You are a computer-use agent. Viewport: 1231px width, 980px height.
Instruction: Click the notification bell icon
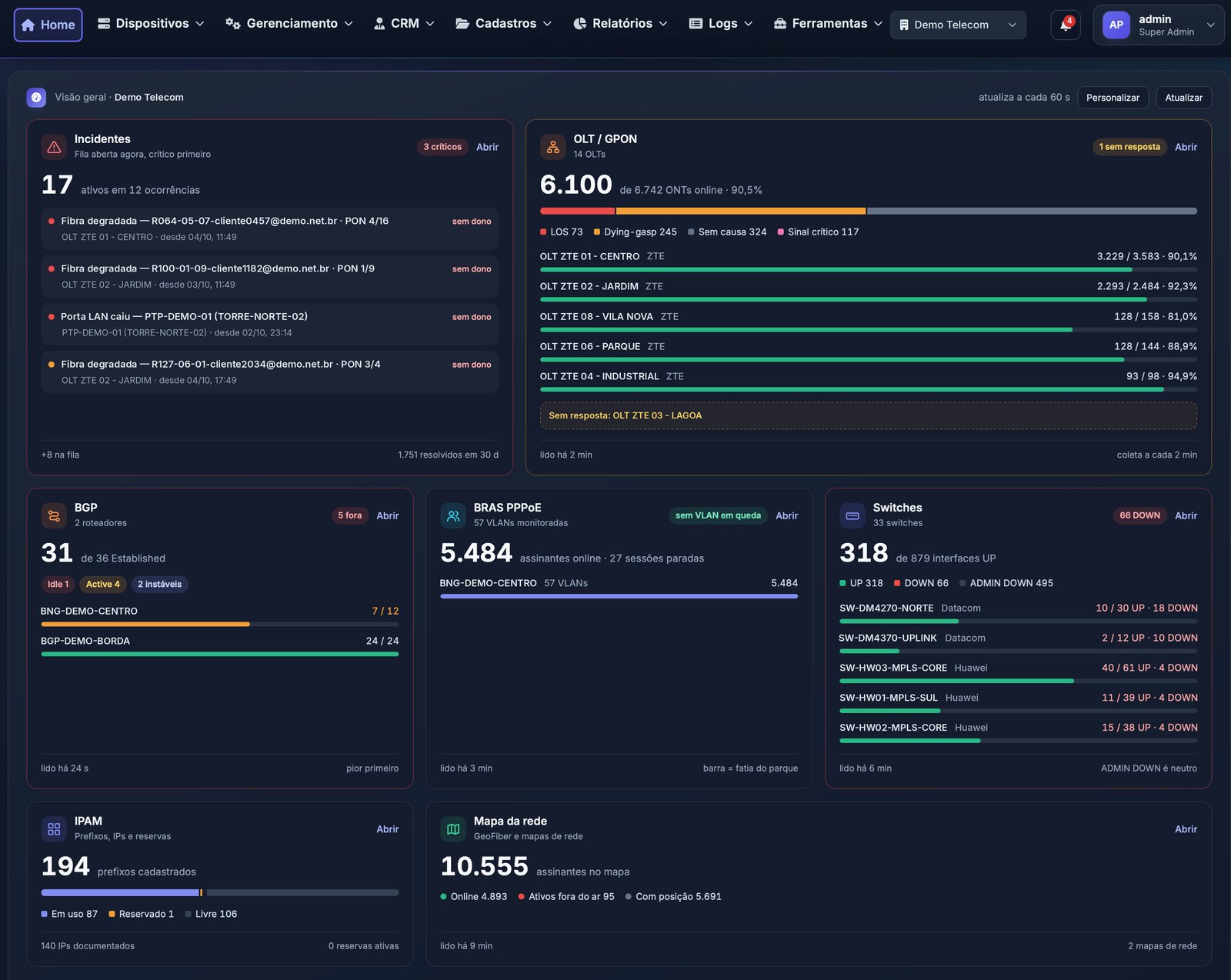tap(1065, 25)
